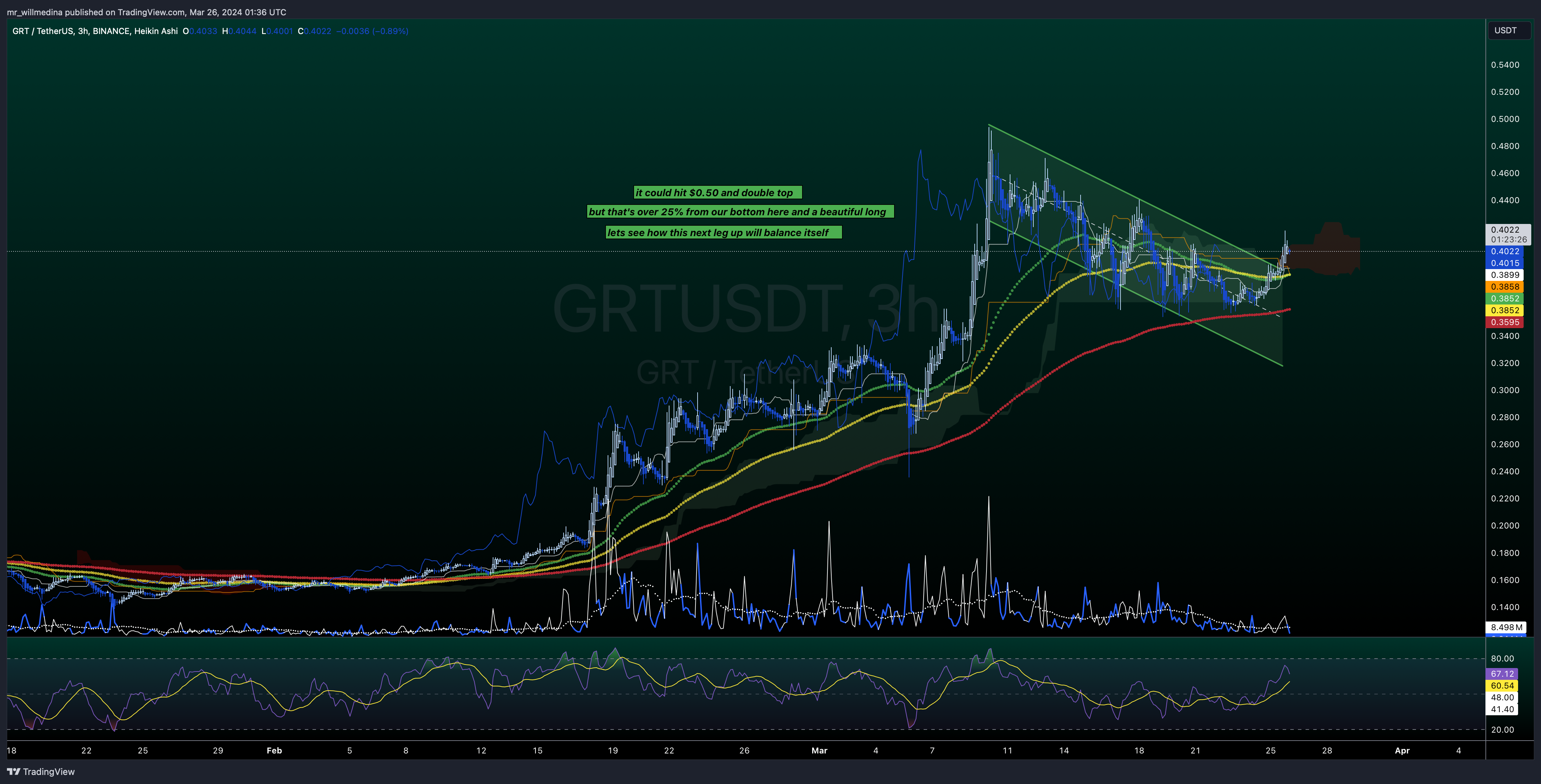Select annotation 'it could hit $0.50 and double top'
Image resolution: width=1541 pixels, height=784 pixels.
(717, 193)
